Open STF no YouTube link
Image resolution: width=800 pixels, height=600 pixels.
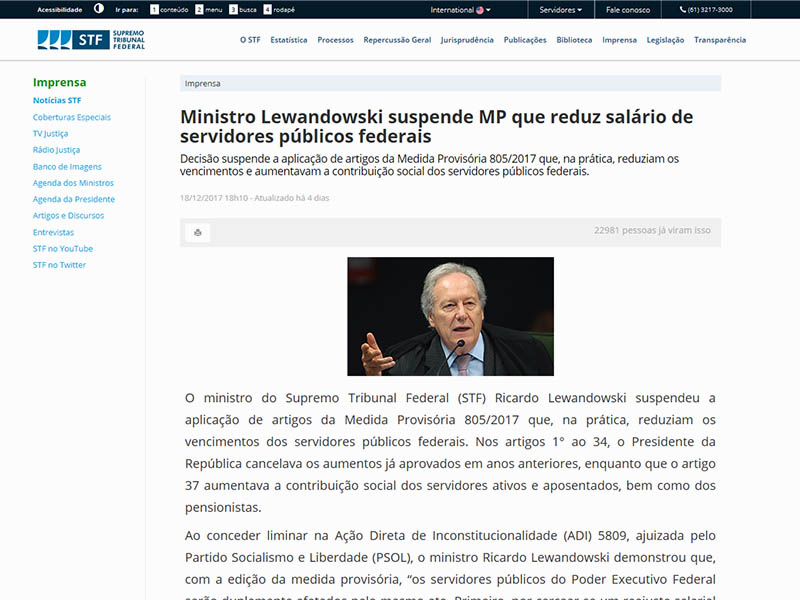[x=63, y=248]
